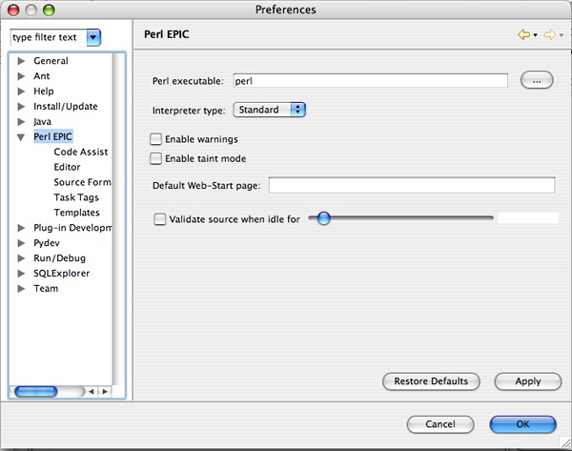Expand the General tree node
Viewport: 572px width, 451px height.
pyautogui.click(x=21, y=61)
